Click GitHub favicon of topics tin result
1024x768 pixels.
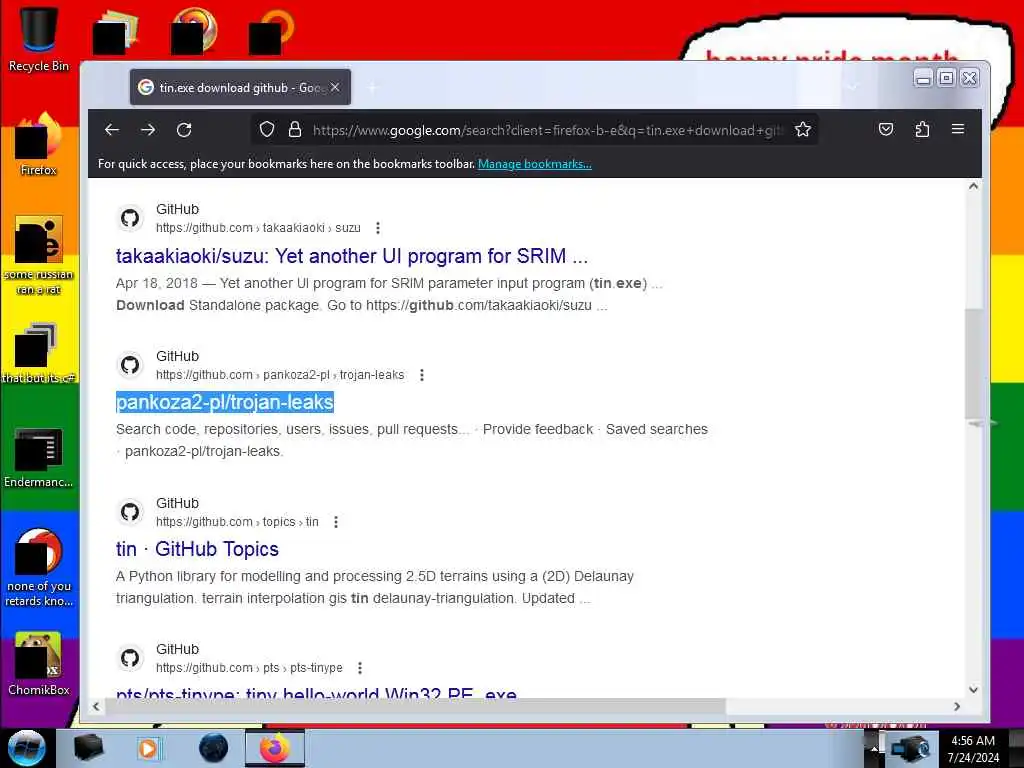pyautogui.click(x=130, y=512)
